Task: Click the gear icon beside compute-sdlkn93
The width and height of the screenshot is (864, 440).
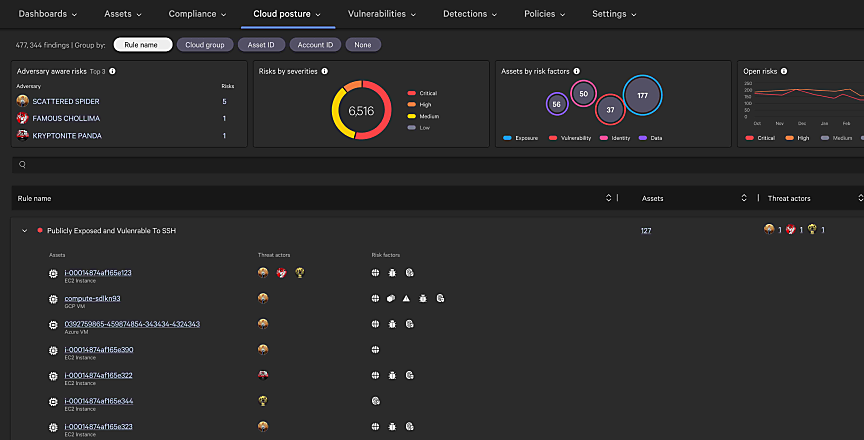Action: click(x=53, y=299)
